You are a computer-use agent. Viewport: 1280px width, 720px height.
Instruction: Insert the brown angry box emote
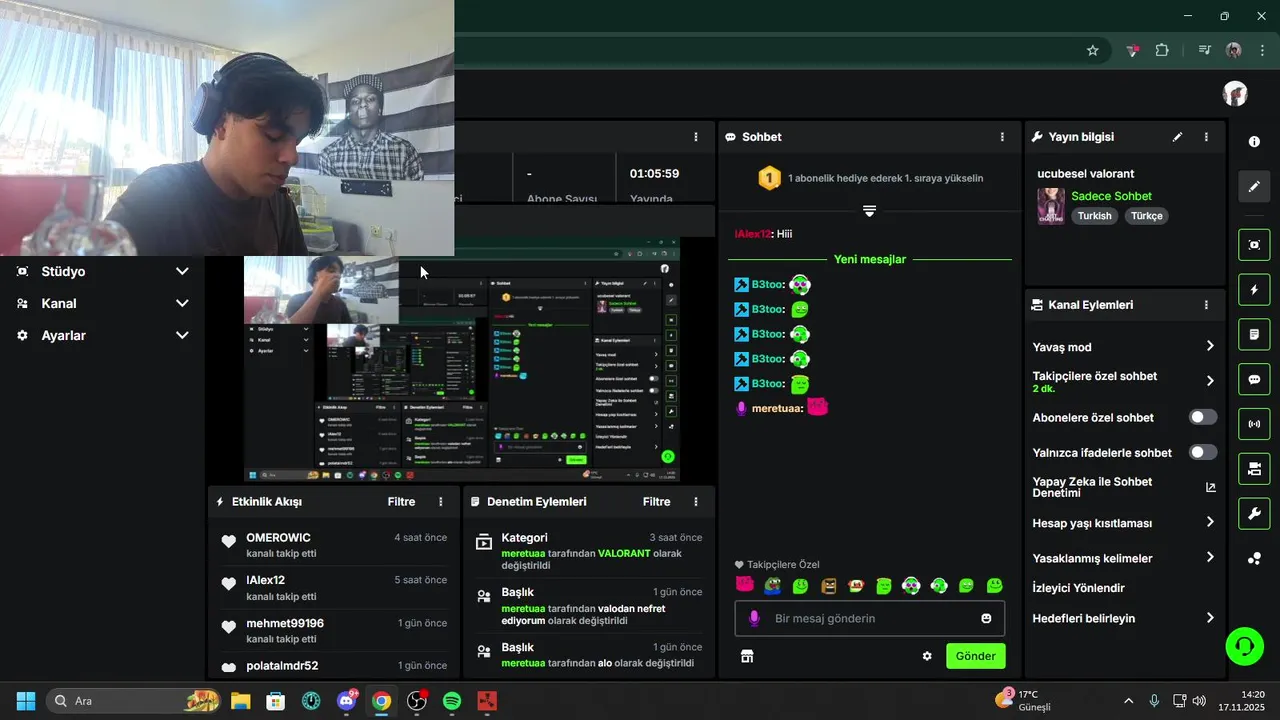828,585
